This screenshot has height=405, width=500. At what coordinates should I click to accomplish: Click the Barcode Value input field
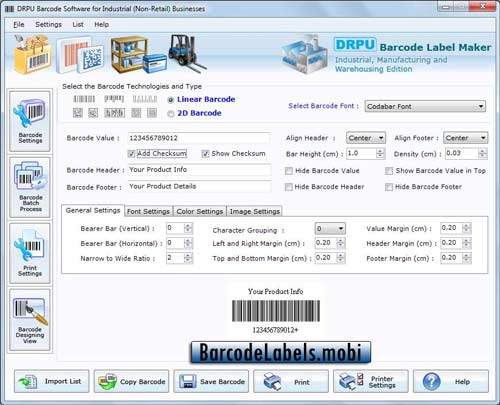pos(199,138)
